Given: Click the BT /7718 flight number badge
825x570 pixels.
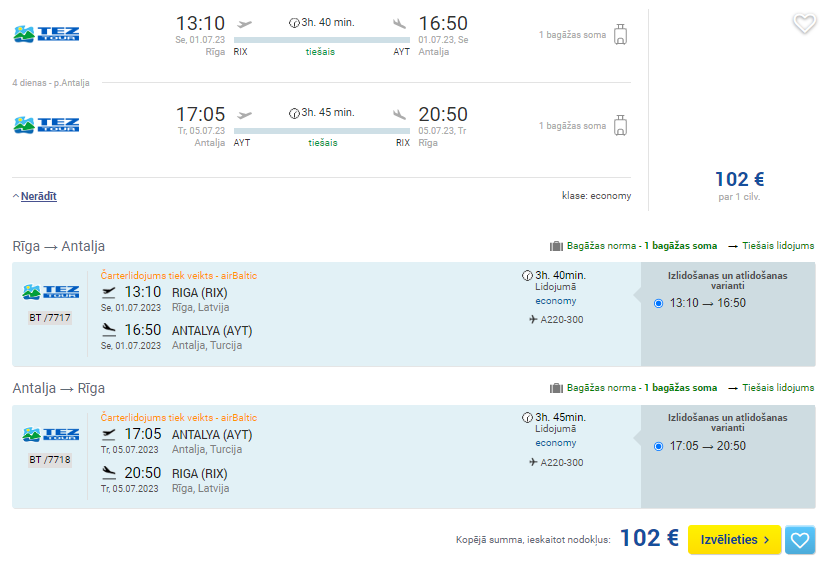Looking at the screenshot, I should pos(49,460).
